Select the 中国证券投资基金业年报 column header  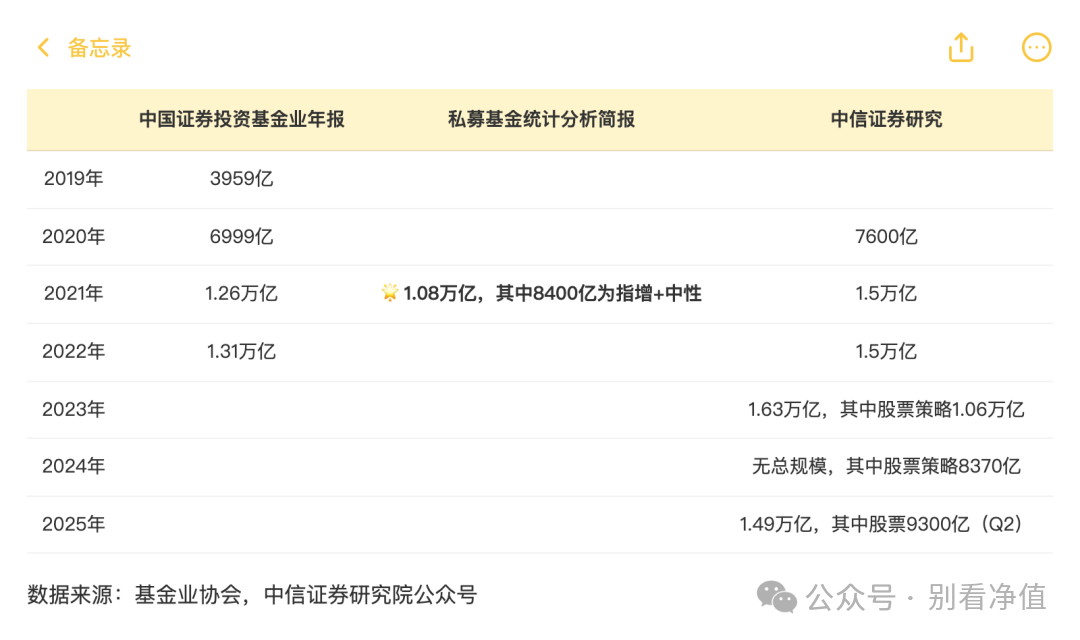(x=241, y=119)
